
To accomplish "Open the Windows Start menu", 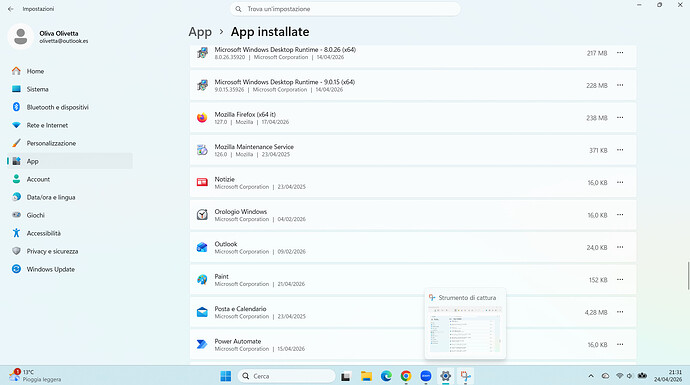I will click(226, 376).
